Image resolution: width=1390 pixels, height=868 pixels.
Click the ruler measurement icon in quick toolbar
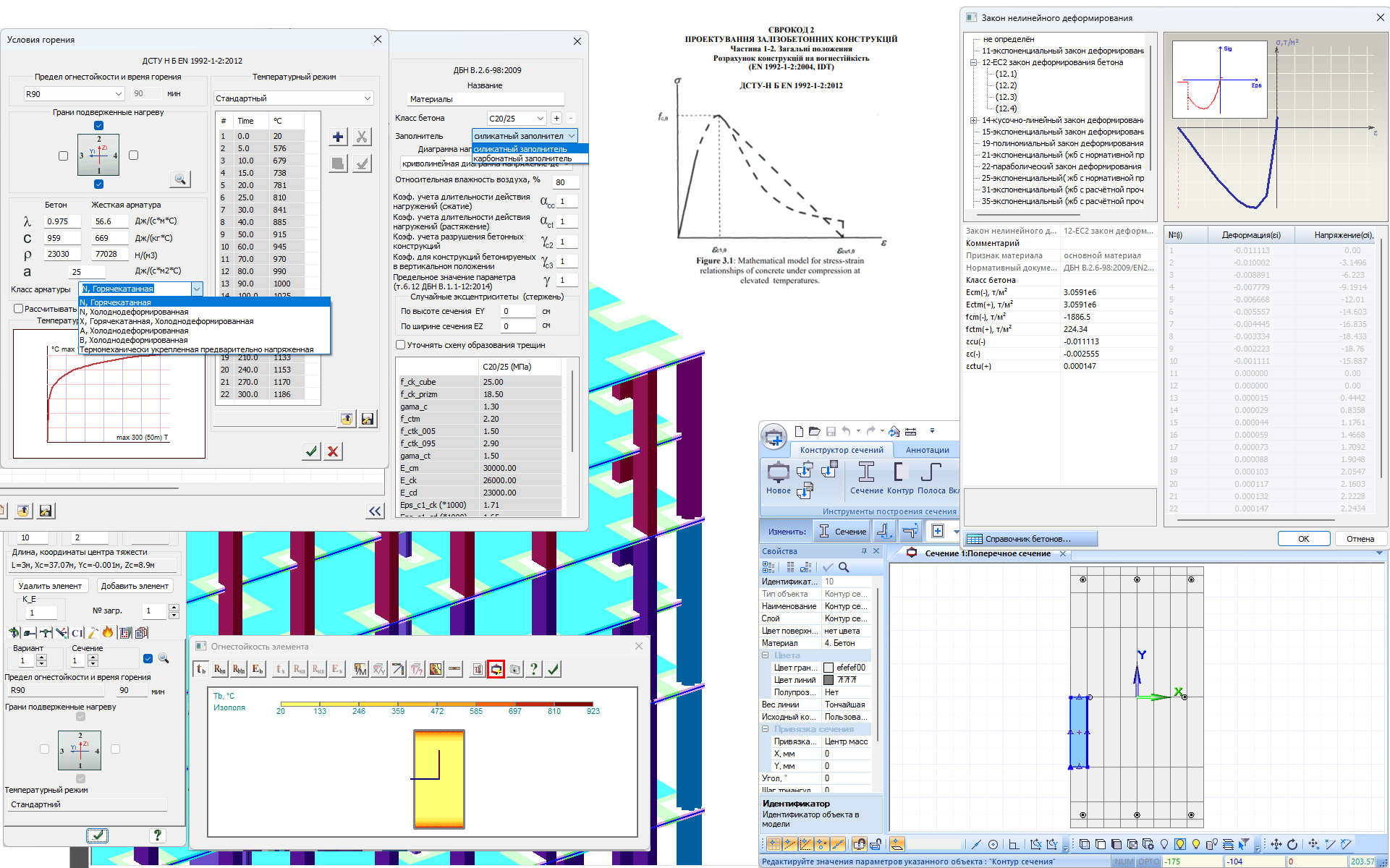tap(911, 431)
